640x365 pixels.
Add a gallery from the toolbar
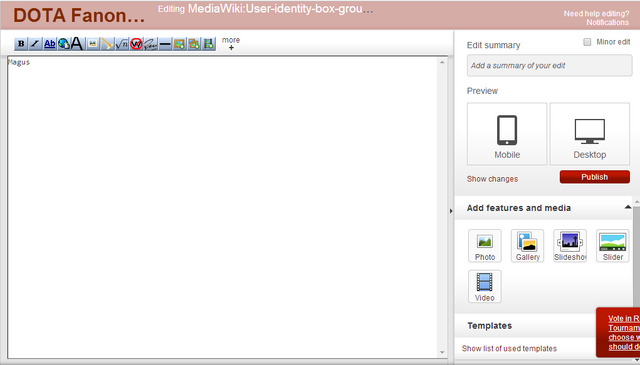[194, 44]
